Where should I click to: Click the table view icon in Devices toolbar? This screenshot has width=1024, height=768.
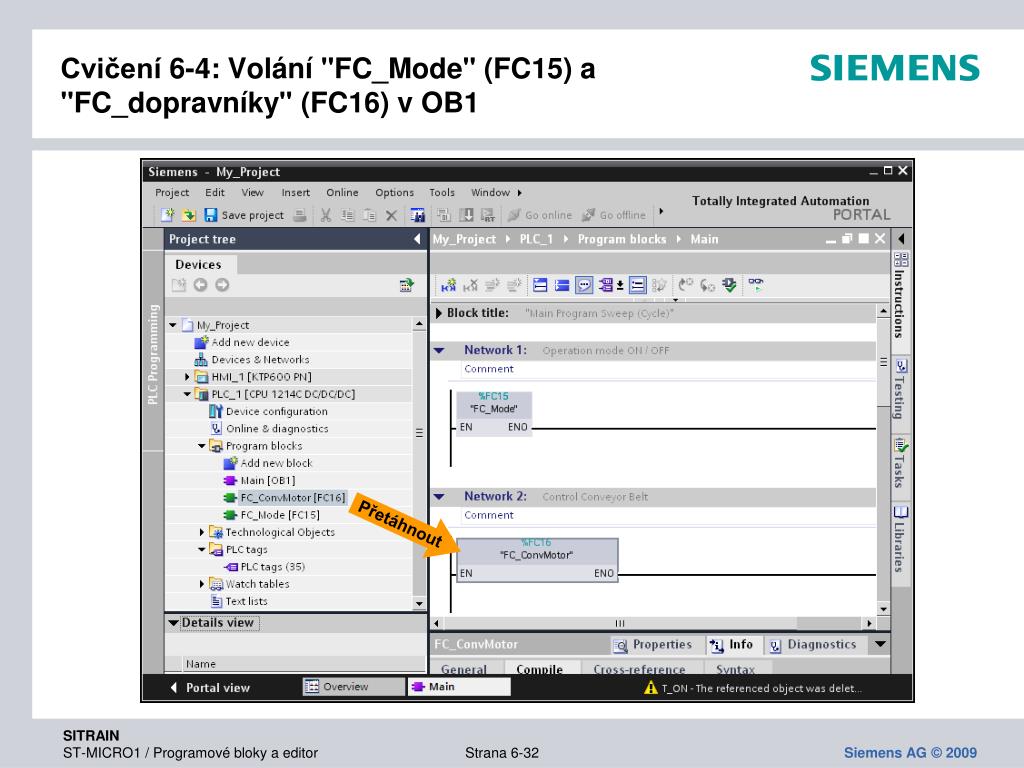pyautogui.click(x=406, y=285)
